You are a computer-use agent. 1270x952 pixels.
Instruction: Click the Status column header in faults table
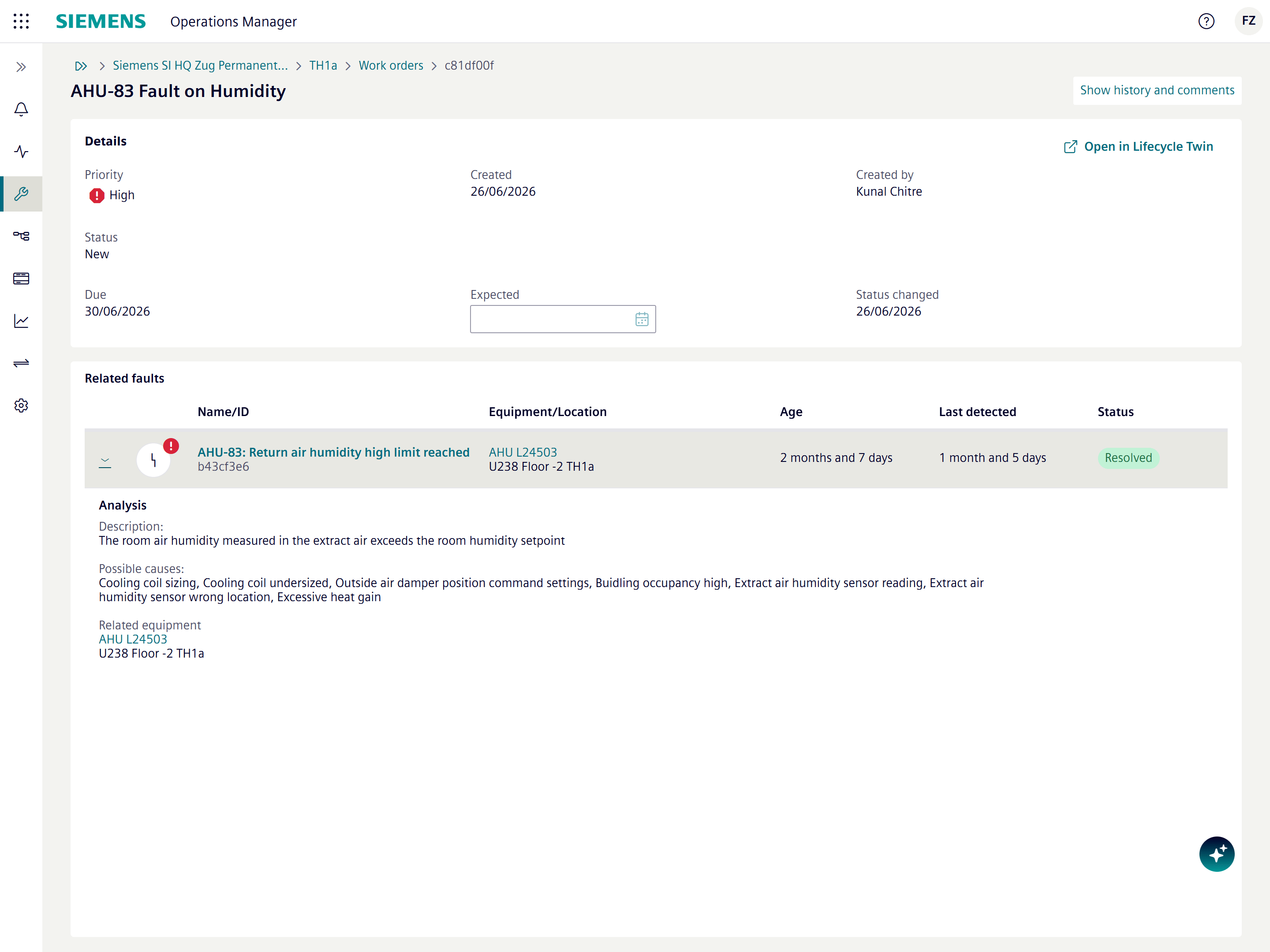1116,412
